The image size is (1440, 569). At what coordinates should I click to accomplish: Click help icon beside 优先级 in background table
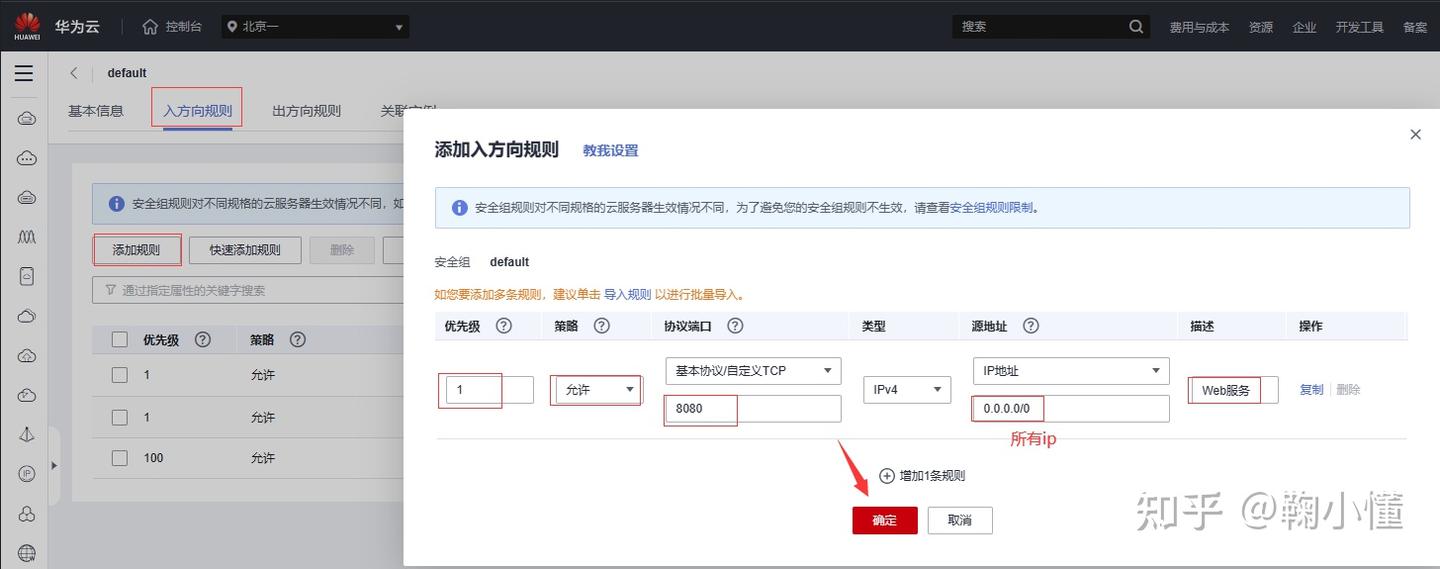[x=203, y=340]
